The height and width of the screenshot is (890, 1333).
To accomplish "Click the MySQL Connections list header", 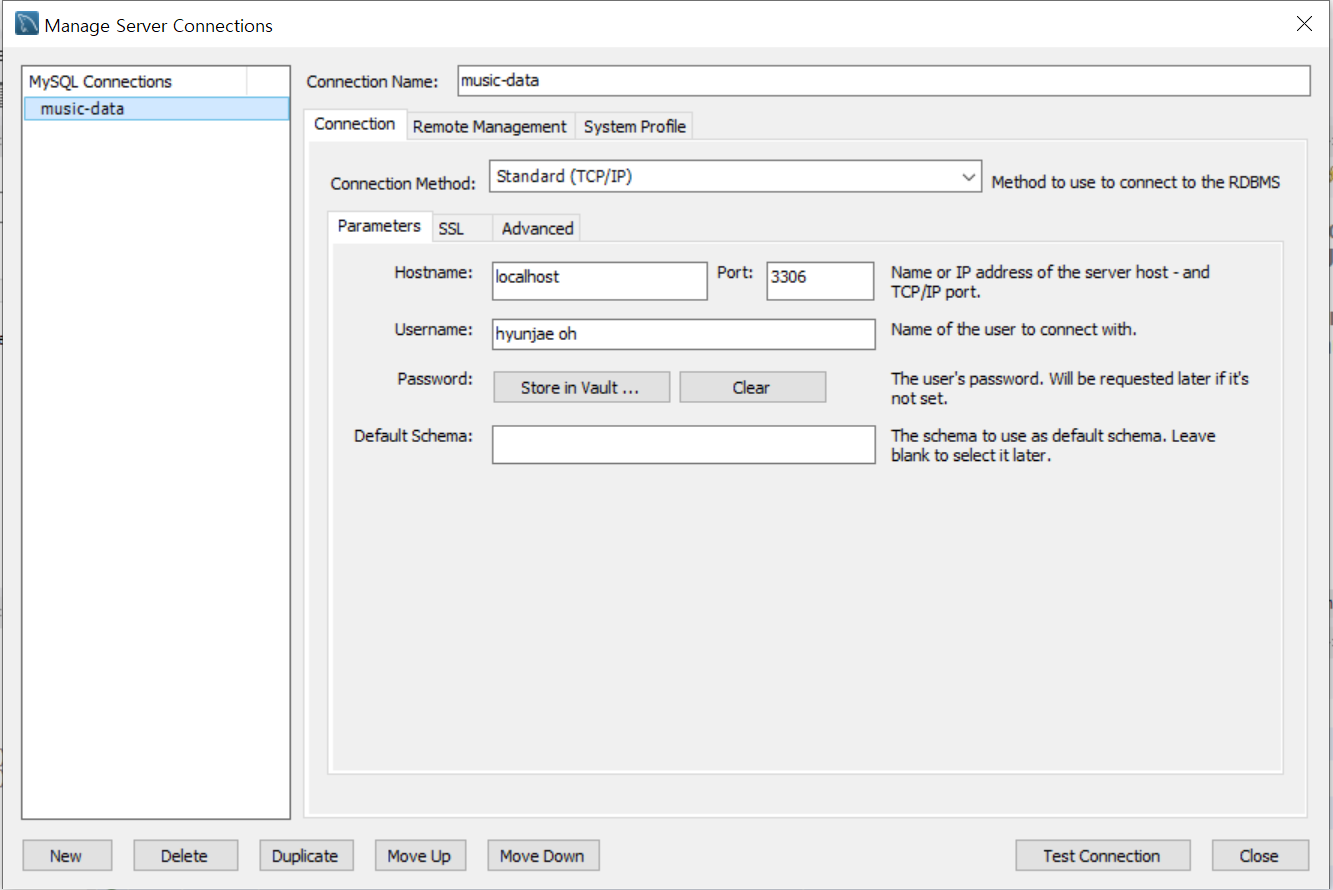I will 136,81.
